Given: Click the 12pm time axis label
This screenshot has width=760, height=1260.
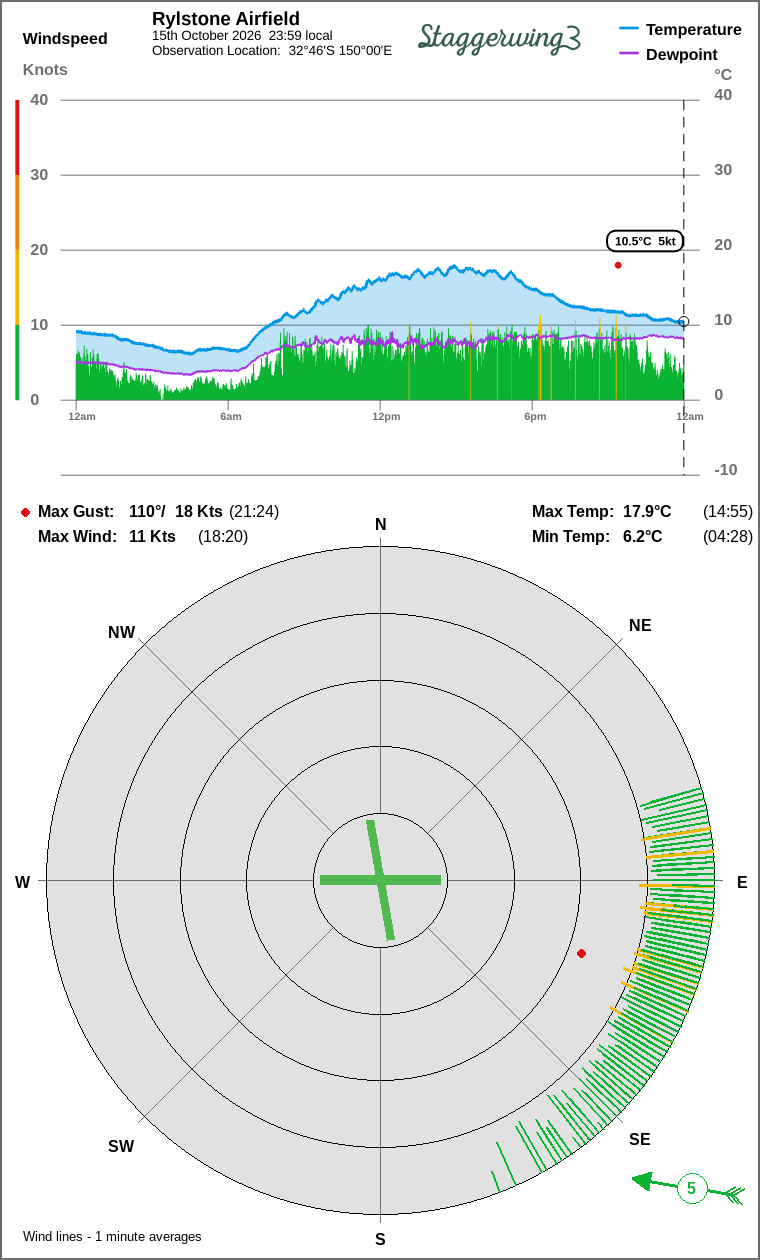Looking at the screenshot, I should tap(387, 416).
